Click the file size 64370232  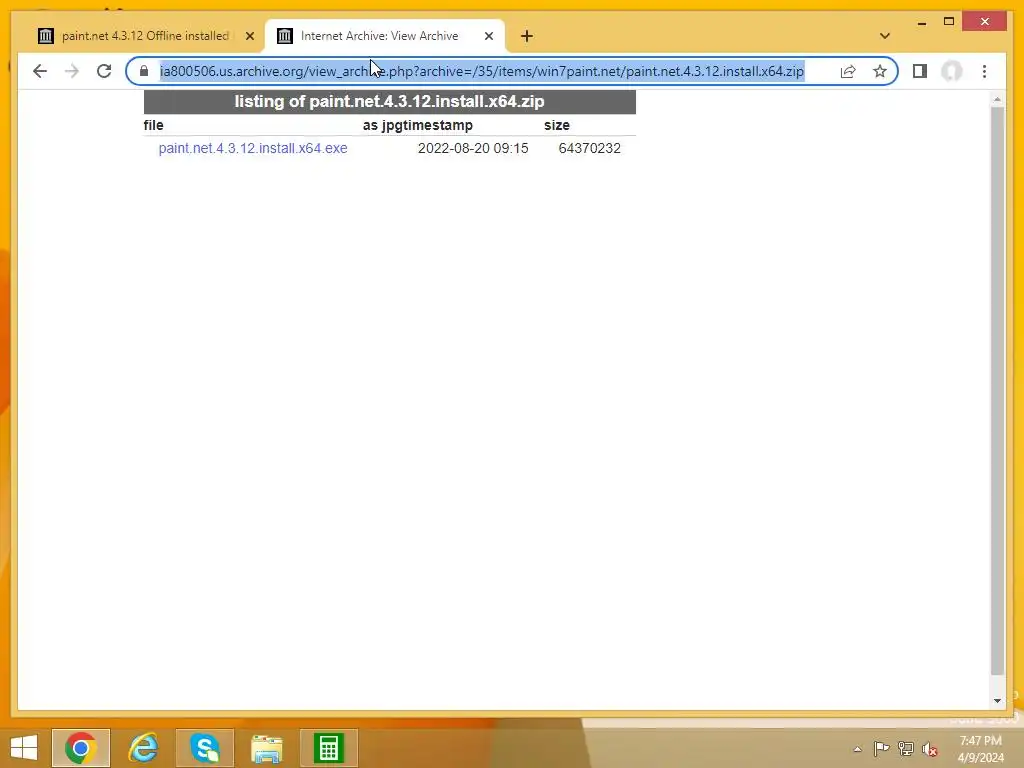click(589, 148)
